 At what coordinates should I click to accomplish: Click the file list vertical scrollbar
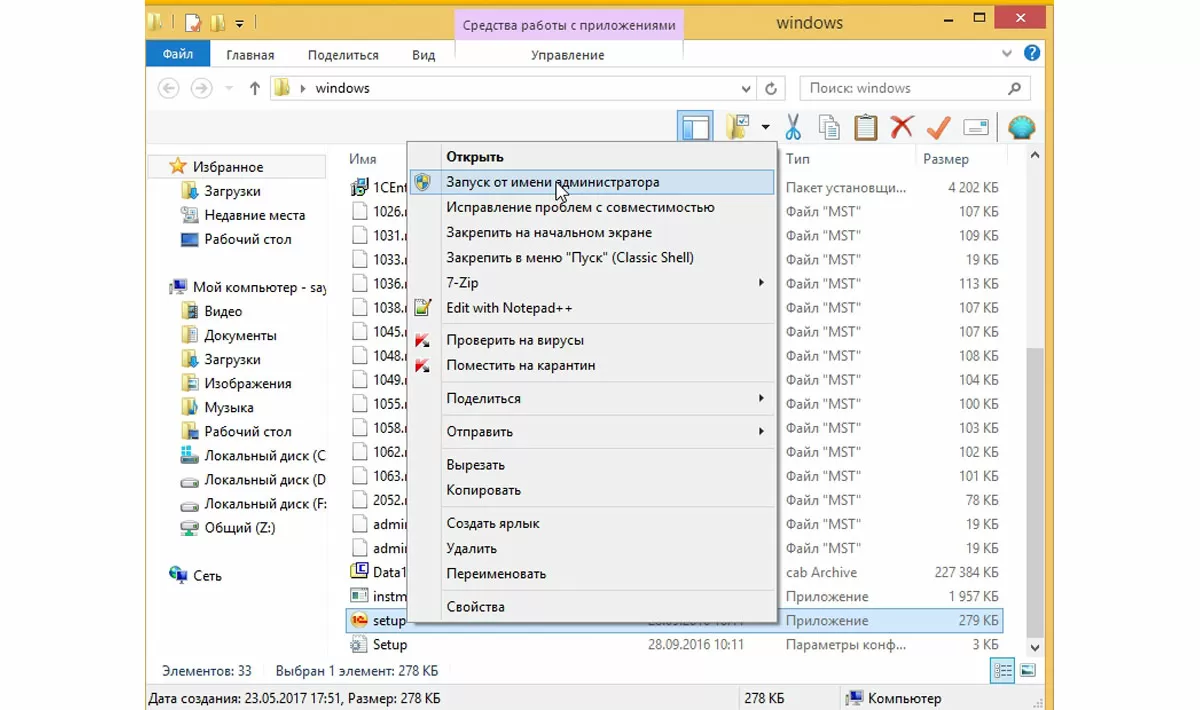click(x=1035, y=491)
